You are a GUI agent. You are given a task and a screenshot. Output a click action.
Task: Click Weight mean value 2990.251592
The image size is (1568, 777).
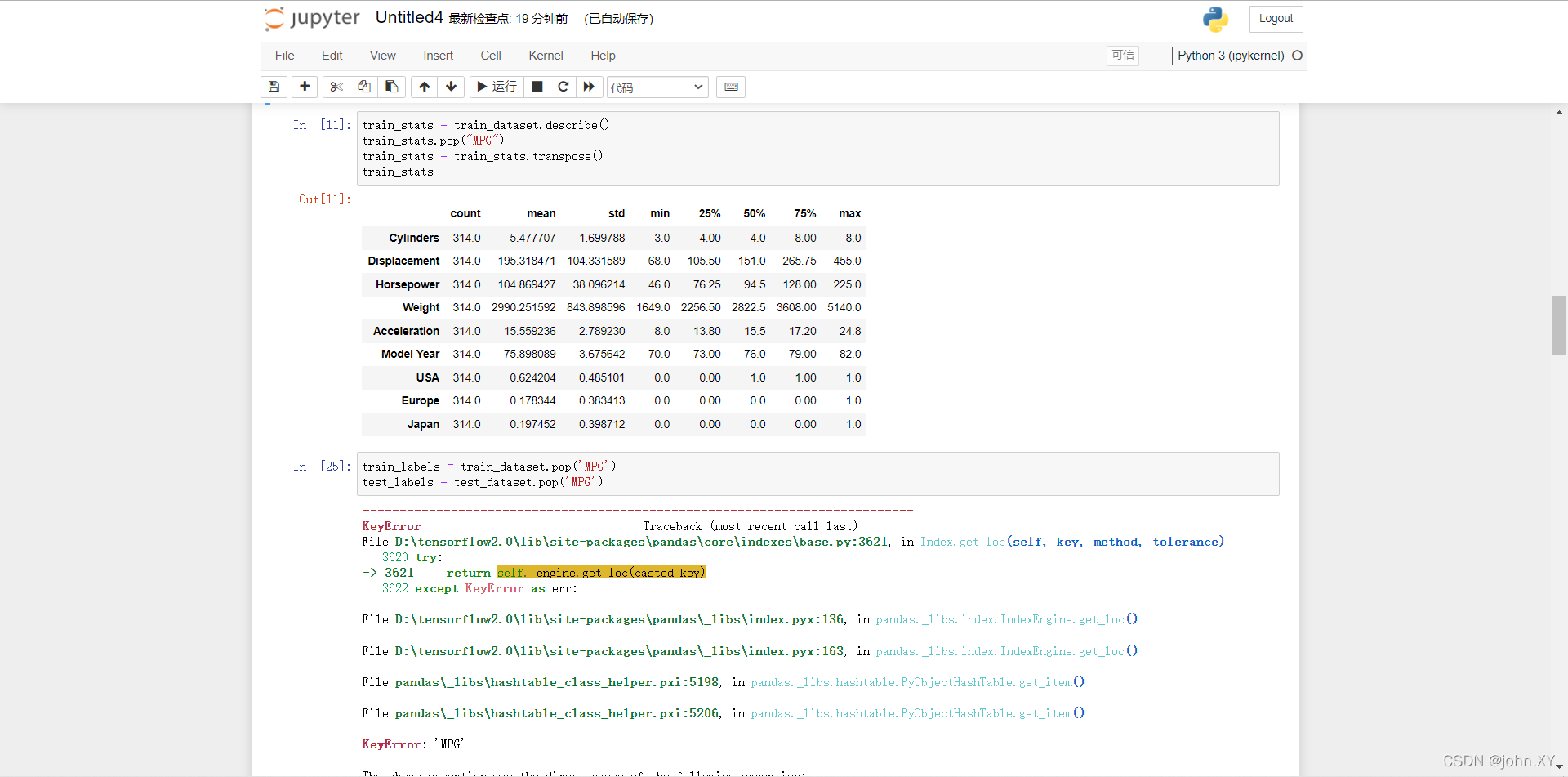pos(523,308)
